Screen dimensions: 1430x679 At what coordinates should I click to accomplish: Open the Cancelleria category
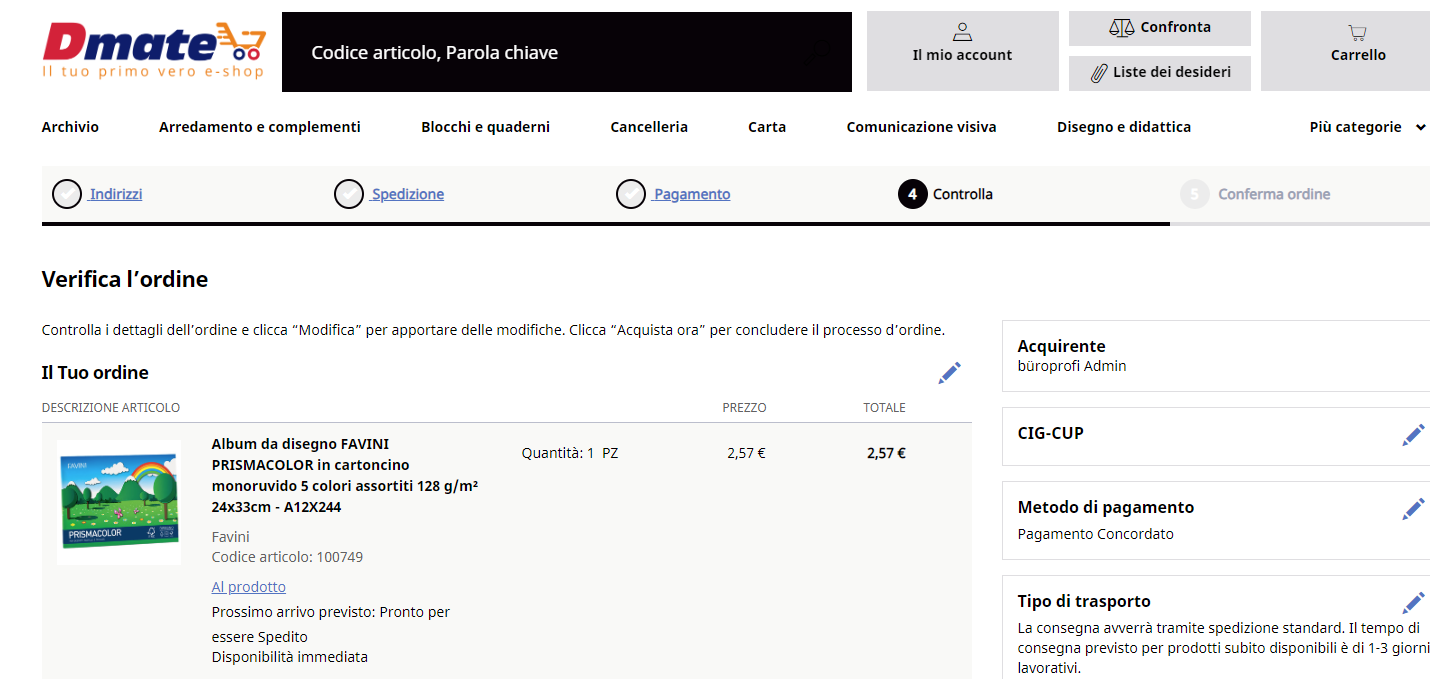649,127
